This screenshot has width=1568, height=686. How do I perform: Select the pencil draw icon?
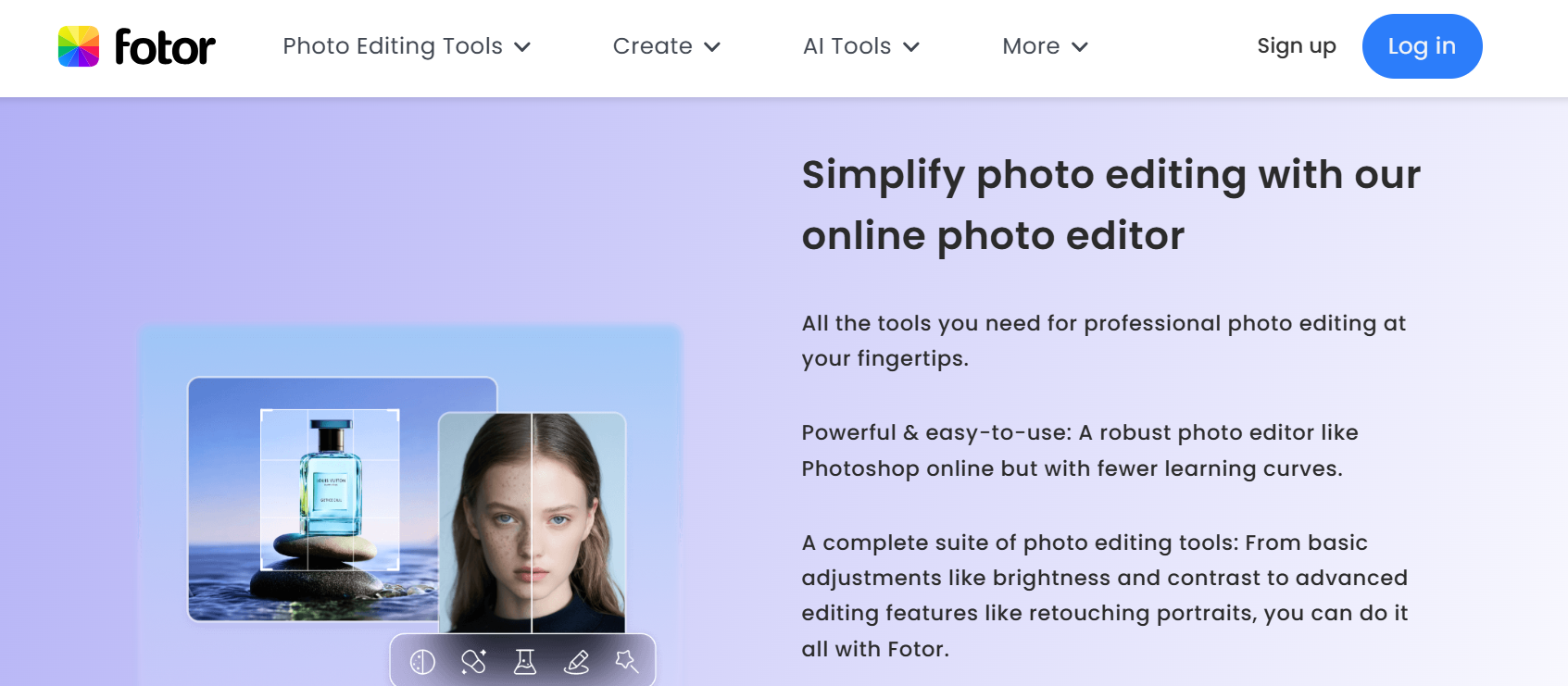(x=576, y=661)
